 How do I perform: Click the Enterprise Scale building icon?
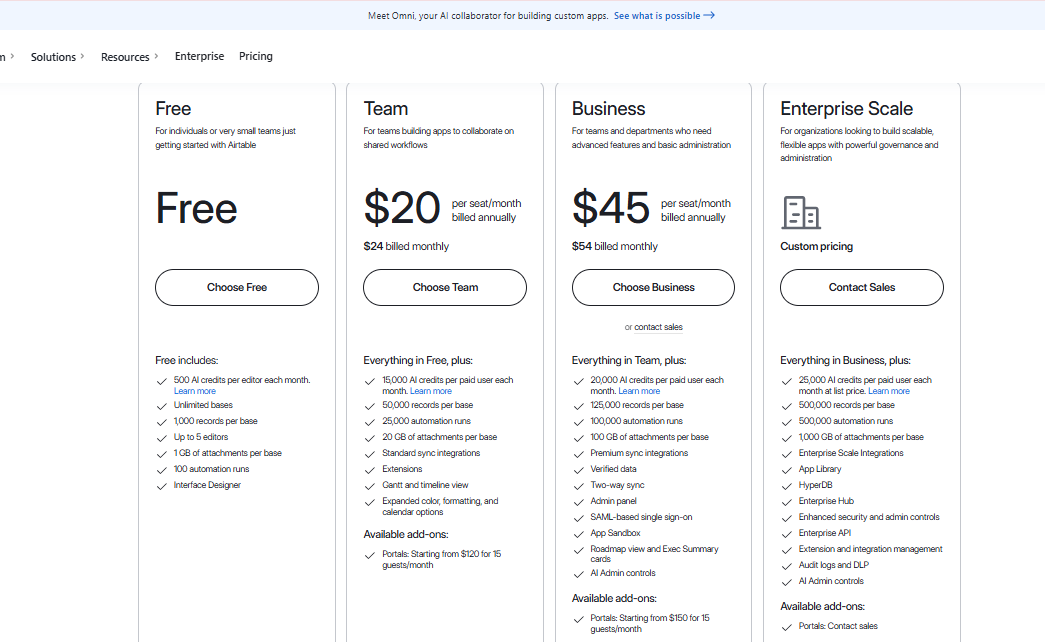tap(800, 213)
